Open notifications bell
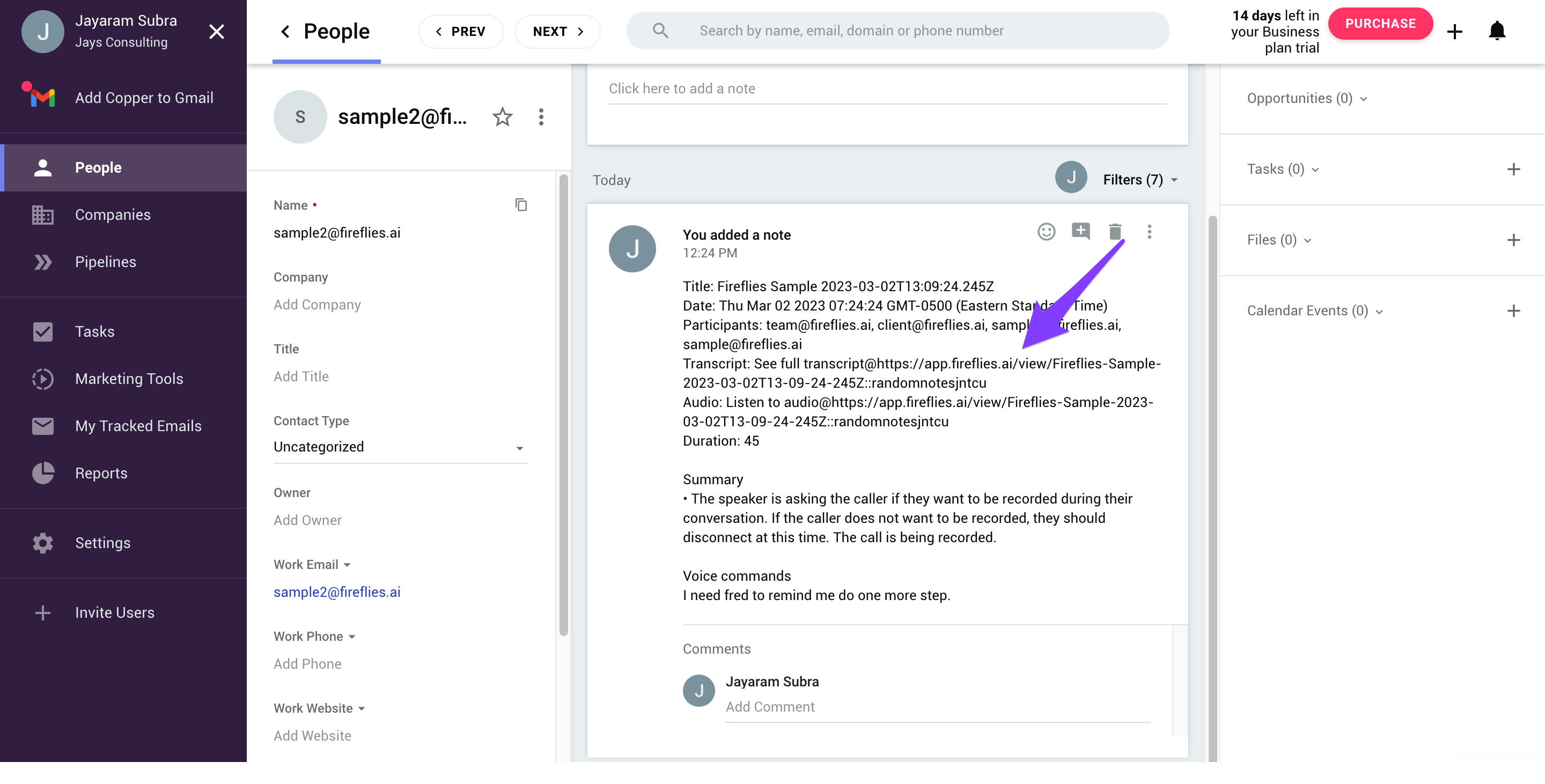This screenshot has height=784, width=1545. pyautogui.click(x=1497, y=31)
